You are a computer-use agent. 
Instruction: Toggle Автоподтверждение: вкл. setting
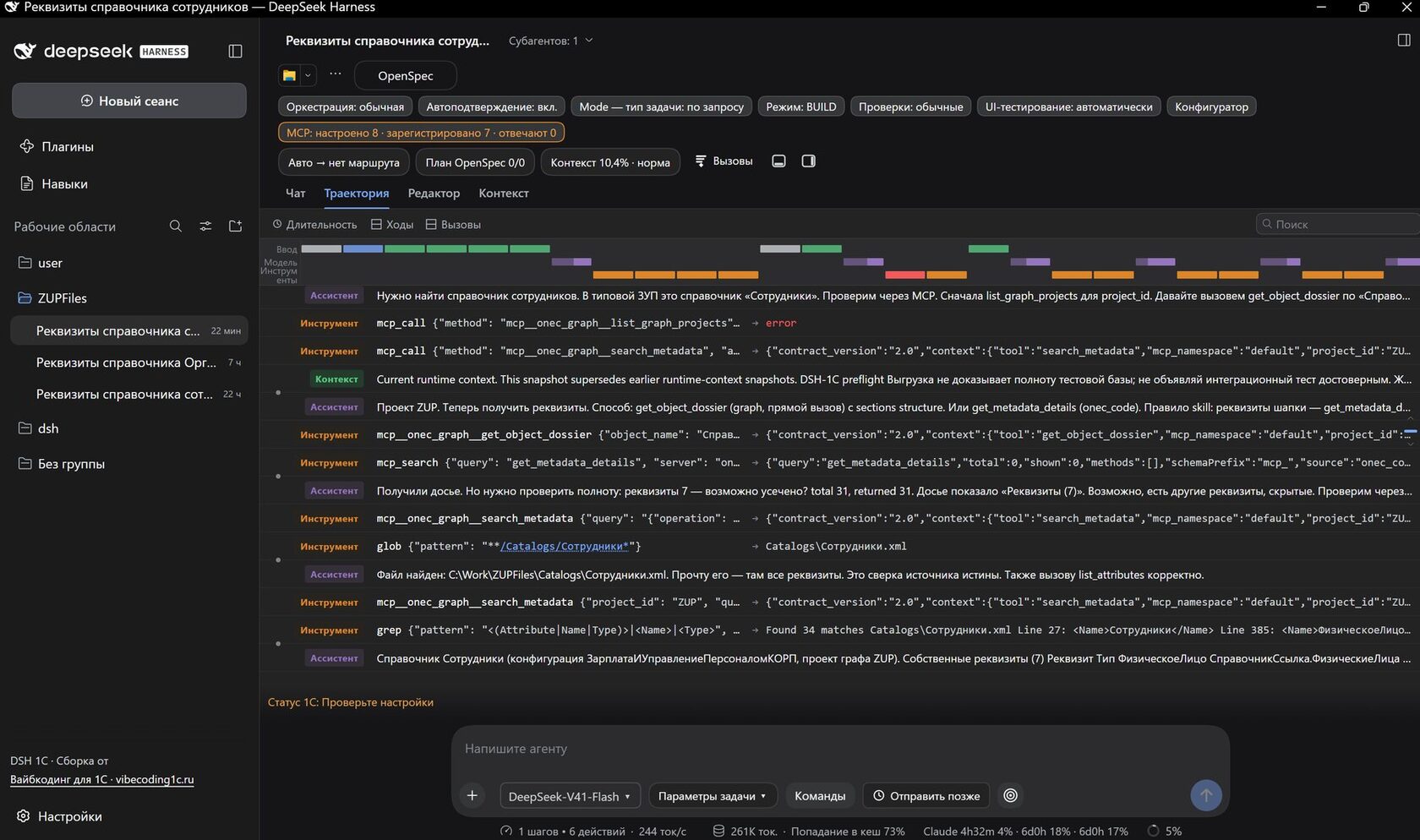pyautogui.click(x=492, y=106)
